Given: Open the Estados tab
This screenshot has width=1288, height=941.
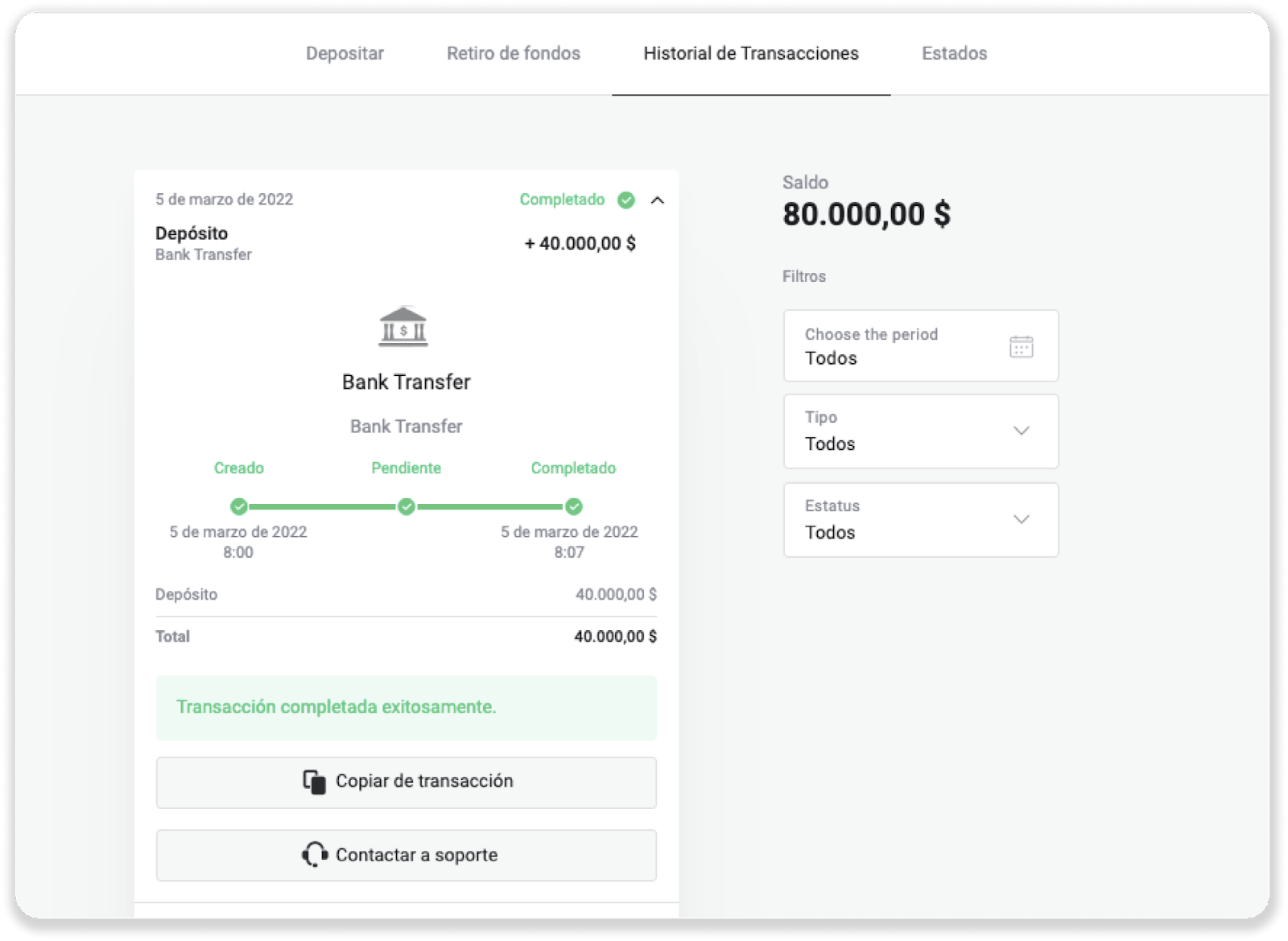Looking at the screenshot, I should click(954, 53).
